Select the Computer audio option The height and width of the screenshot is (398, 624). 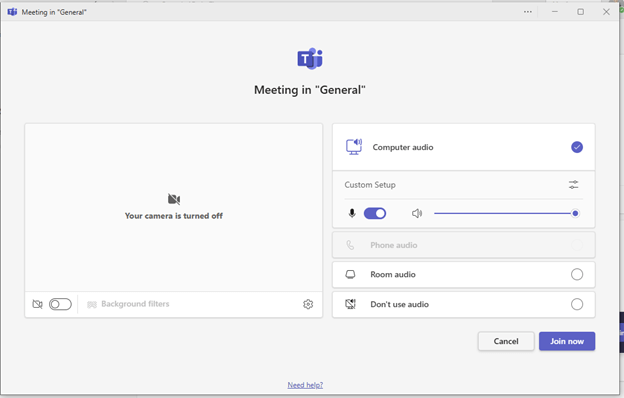pos(464,147)
